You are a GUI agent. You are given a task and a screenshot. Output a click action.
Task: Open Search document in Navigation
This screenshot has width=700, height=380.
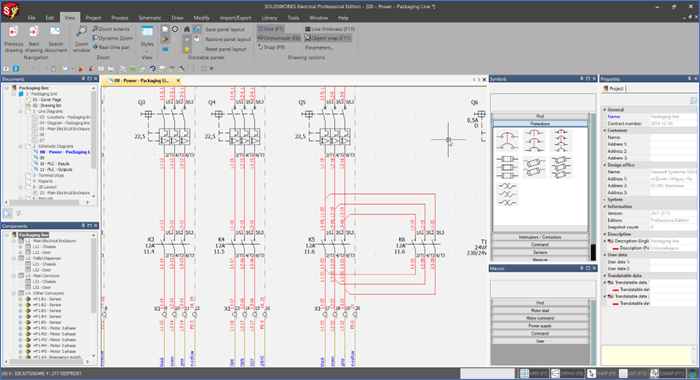click(x=56, y=39)
